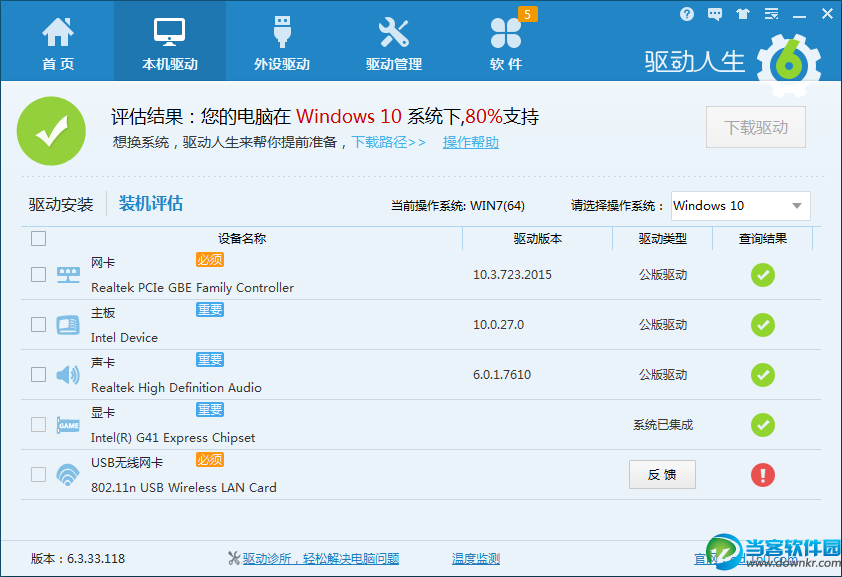Minimize the 驱动人生 window
842x577 pixels.
pos(800,14)
